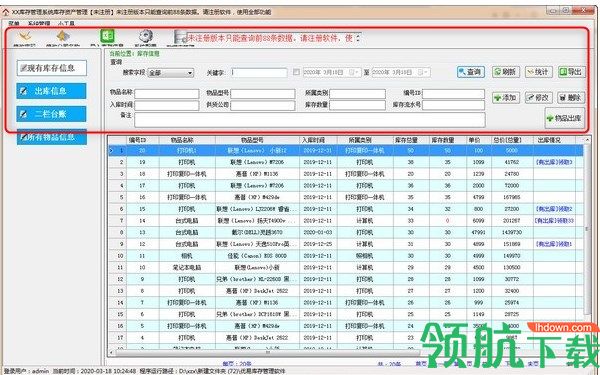Open the gear settings toolbar icon
The height and width of the screenshot is (375, 600).
(146, 36)
